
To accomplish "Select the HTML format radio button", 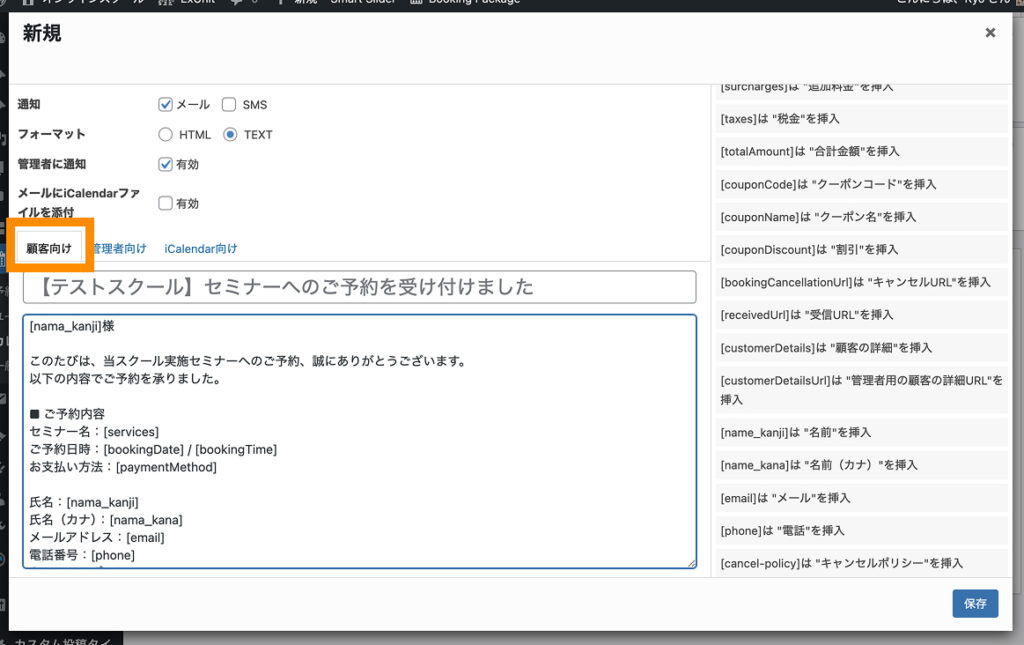I will (x=166, y=134).
